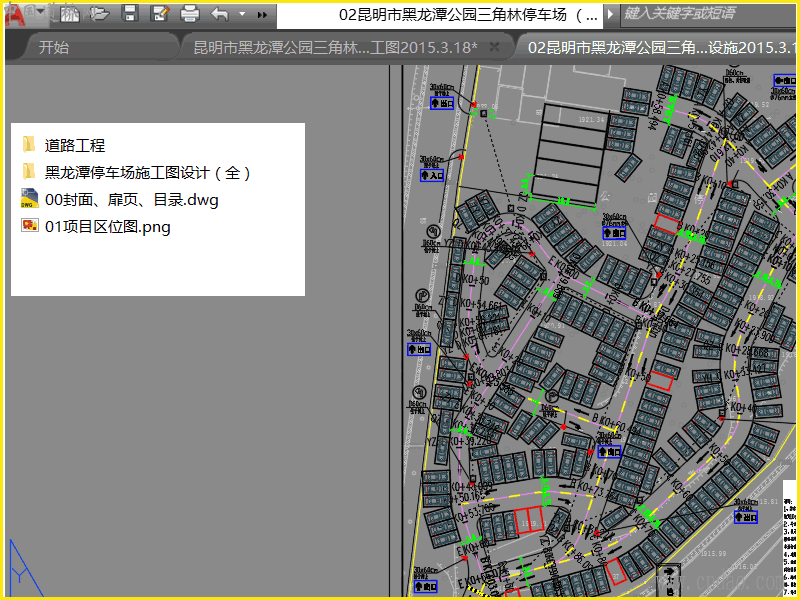
Task: Open the AutoCAD application menu logo
Action: click(14, 13)
